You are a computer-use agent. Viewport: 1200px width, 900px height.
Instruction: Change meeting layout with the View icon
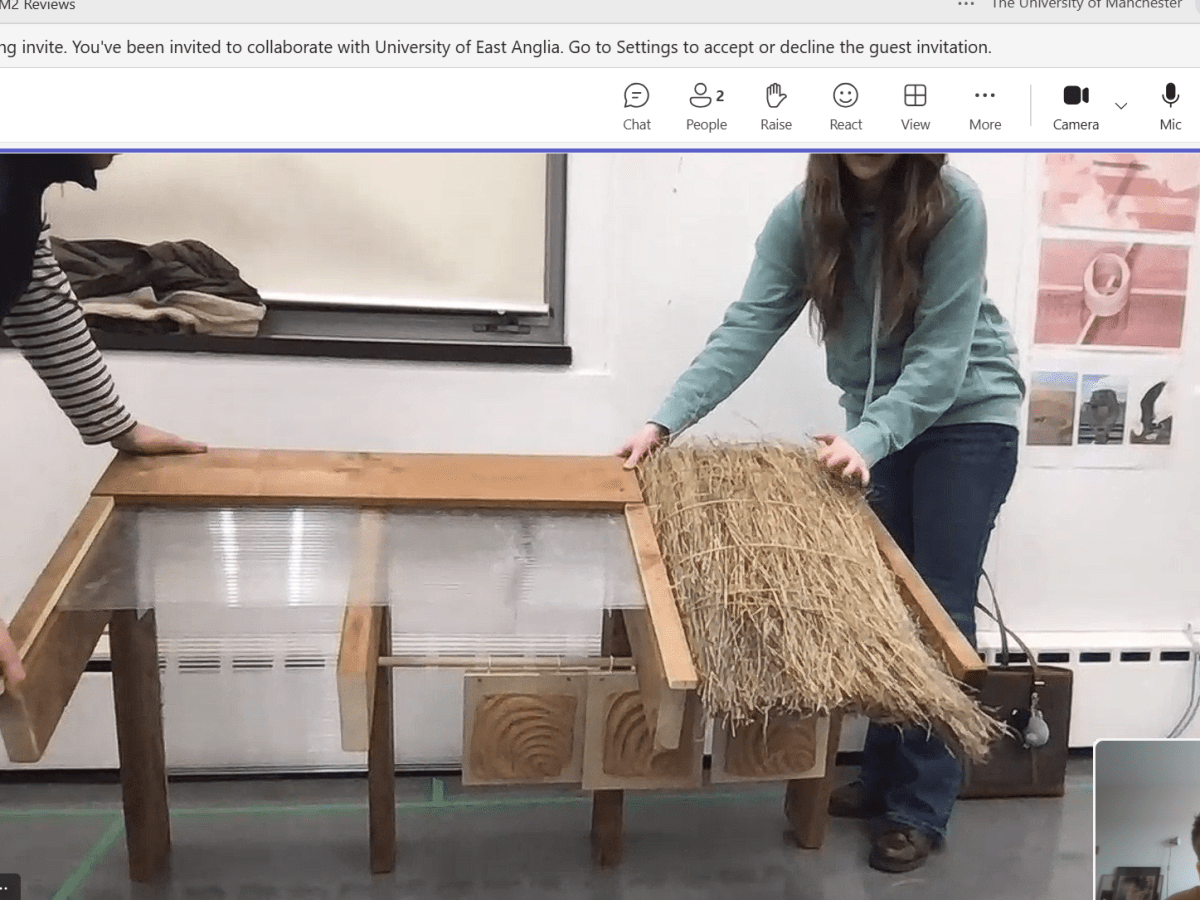click(915, 105)
